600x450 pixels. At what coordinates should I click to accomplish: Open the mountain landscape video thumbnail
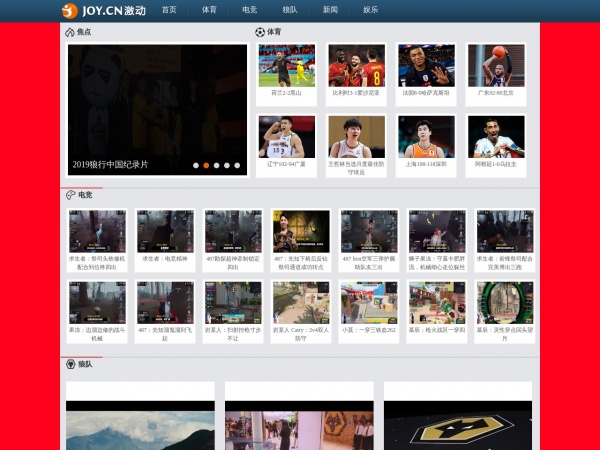(140, 426)
